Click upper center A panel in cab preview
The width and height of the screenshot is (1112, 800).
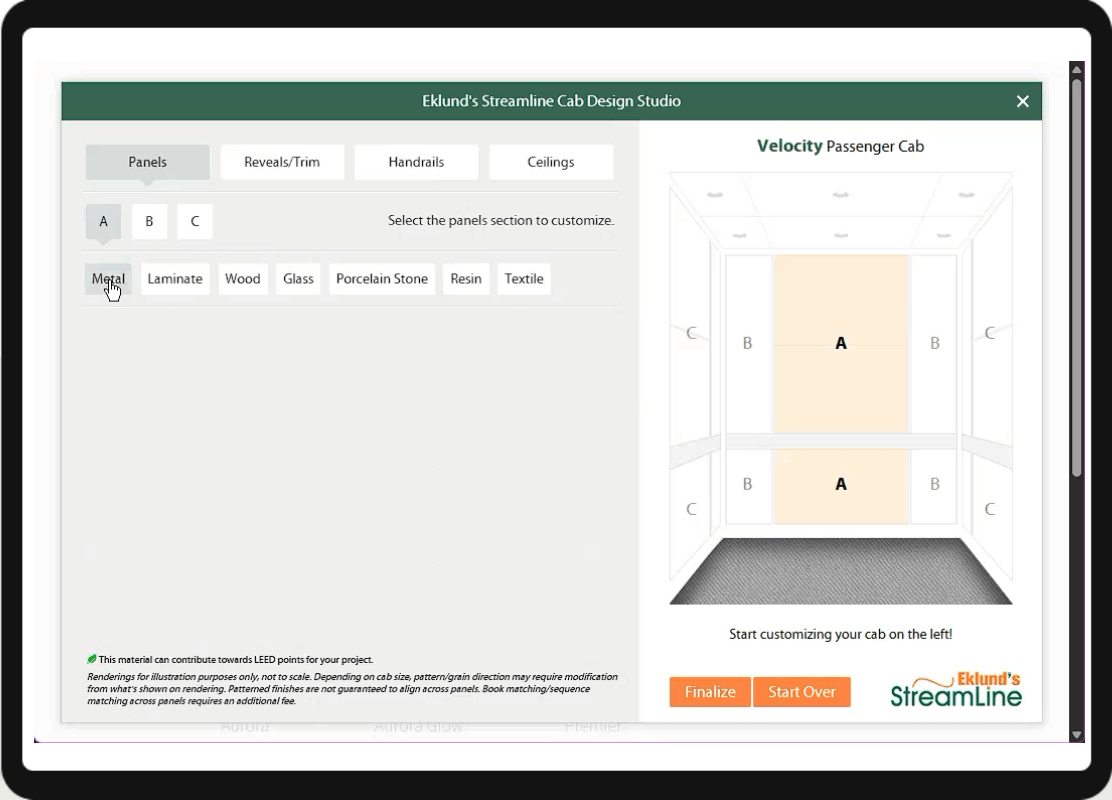[x=841, y=343]
